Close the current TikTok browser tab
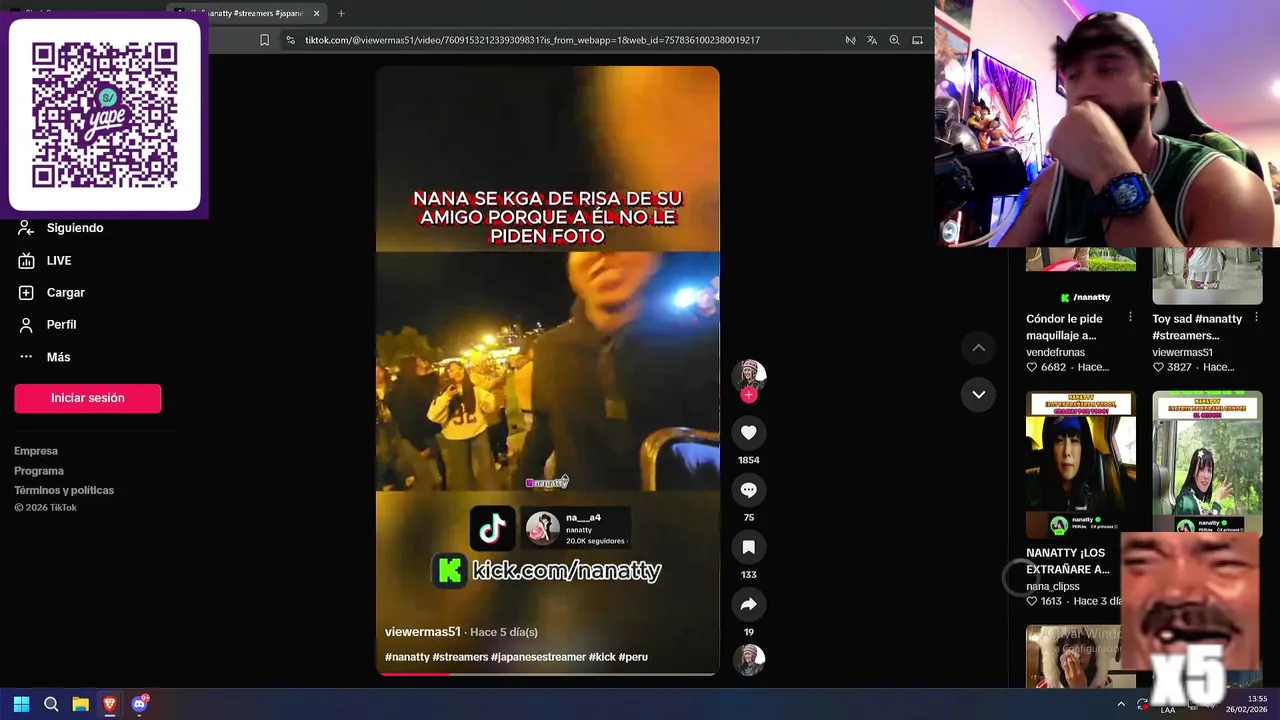 pos(316,13)
